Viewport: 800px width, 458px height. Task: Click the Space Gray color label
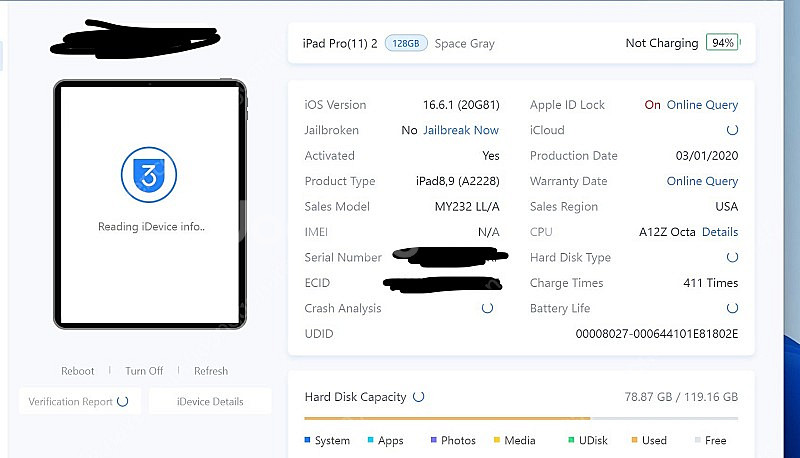[465, 44]
